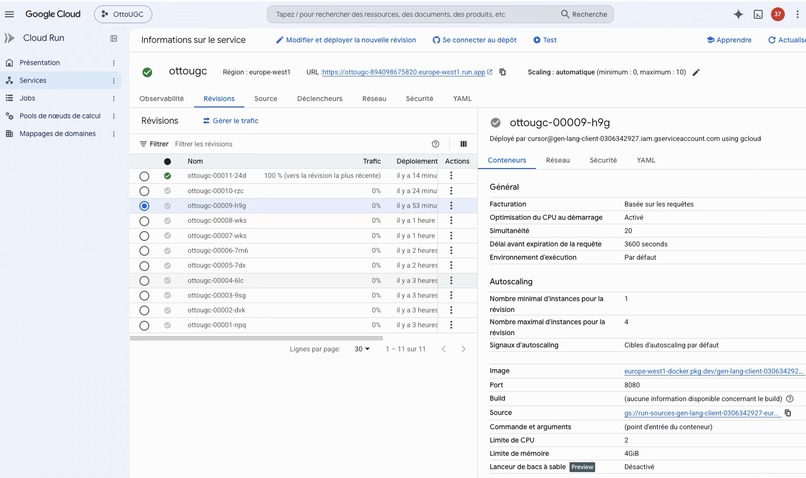Switch to the Observabilité tab

[161, 99]
